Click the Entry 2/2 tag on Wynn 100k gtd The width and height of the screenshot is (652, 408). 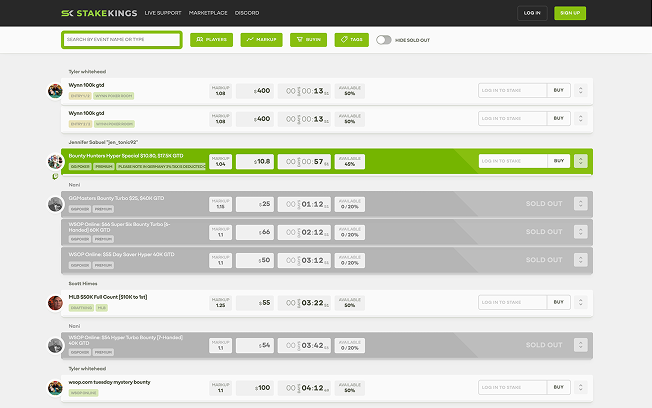click(80, 124)
